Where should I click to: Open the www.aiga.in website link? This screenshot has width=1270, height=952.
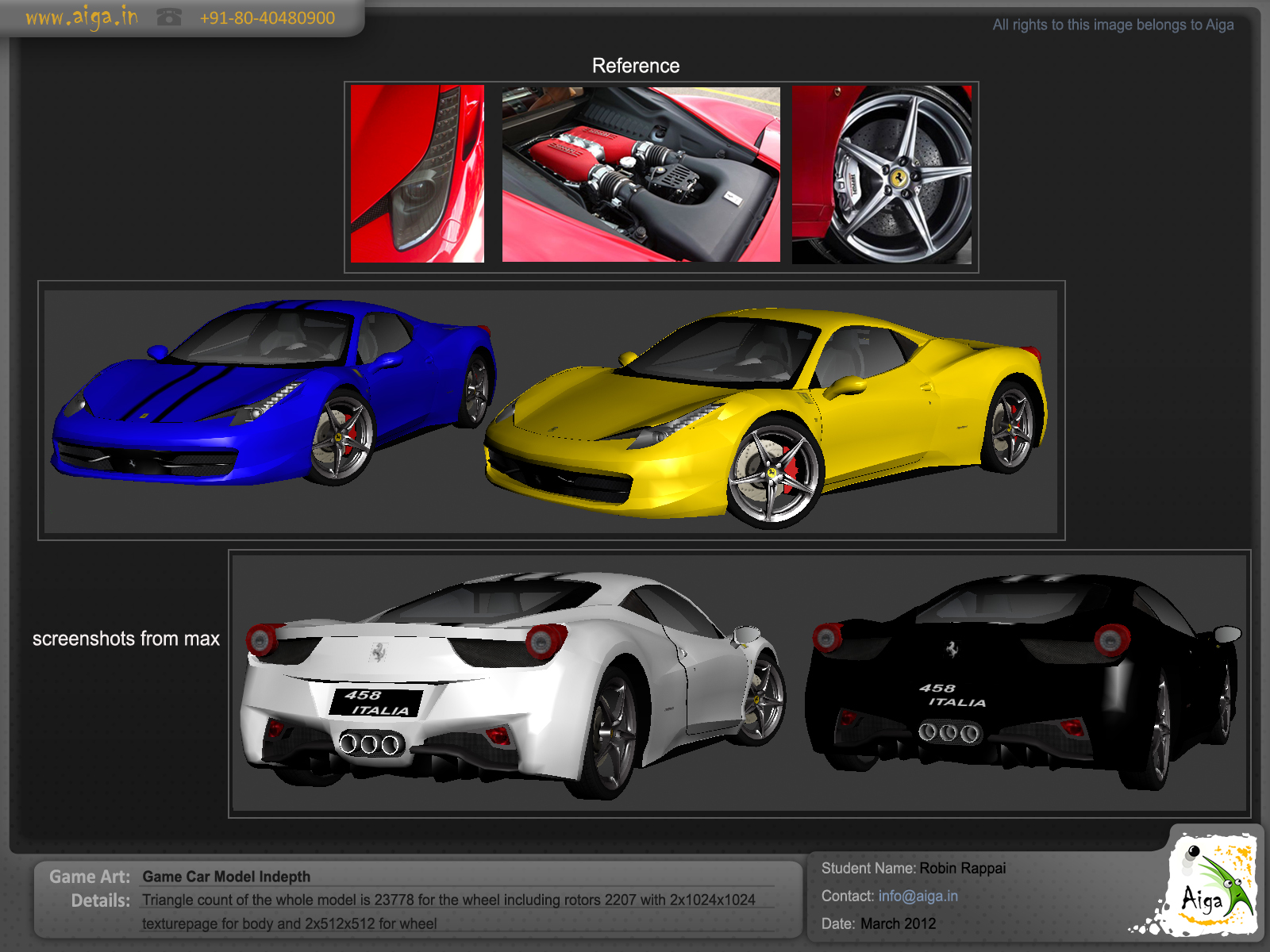pos(80,16)
